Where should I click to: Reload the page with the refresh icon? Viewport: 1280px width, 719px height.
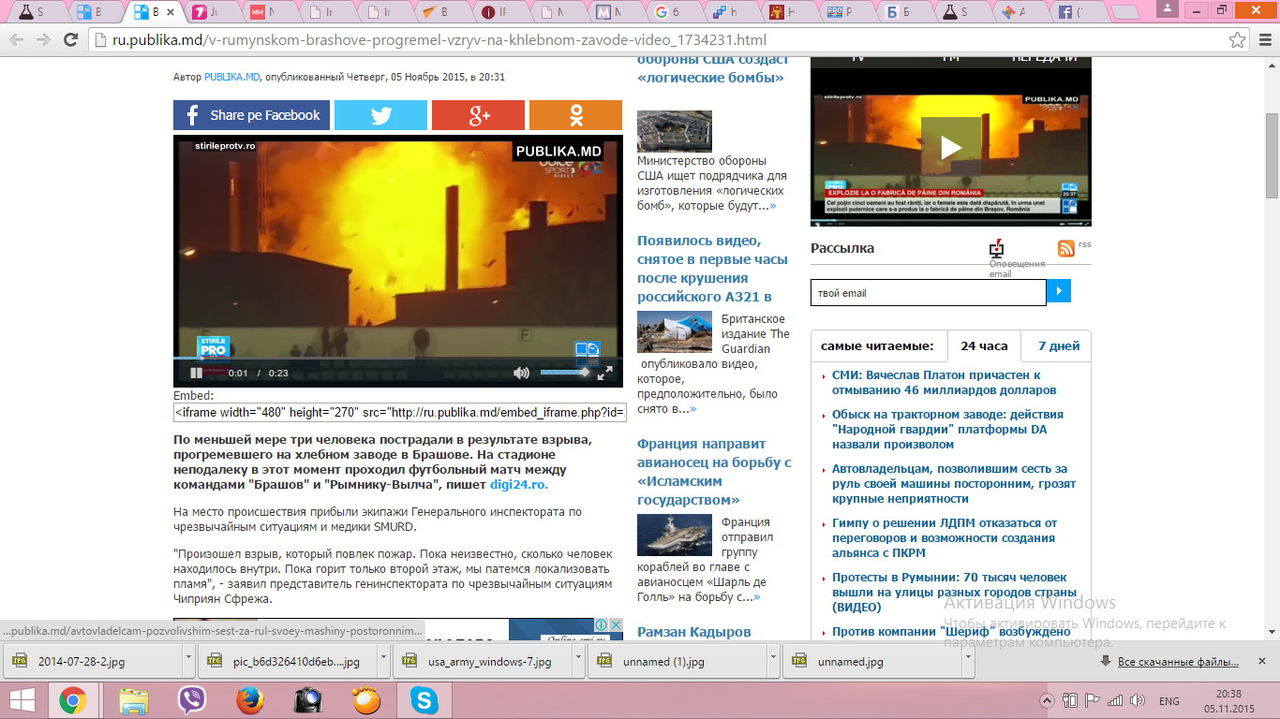tap(70, 40)
